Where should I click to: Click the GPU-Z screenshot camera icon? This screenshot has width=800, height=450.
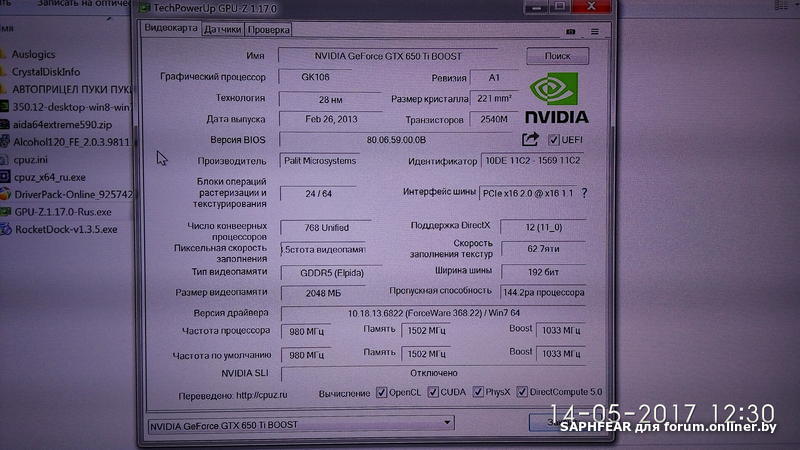coord(570,32)
